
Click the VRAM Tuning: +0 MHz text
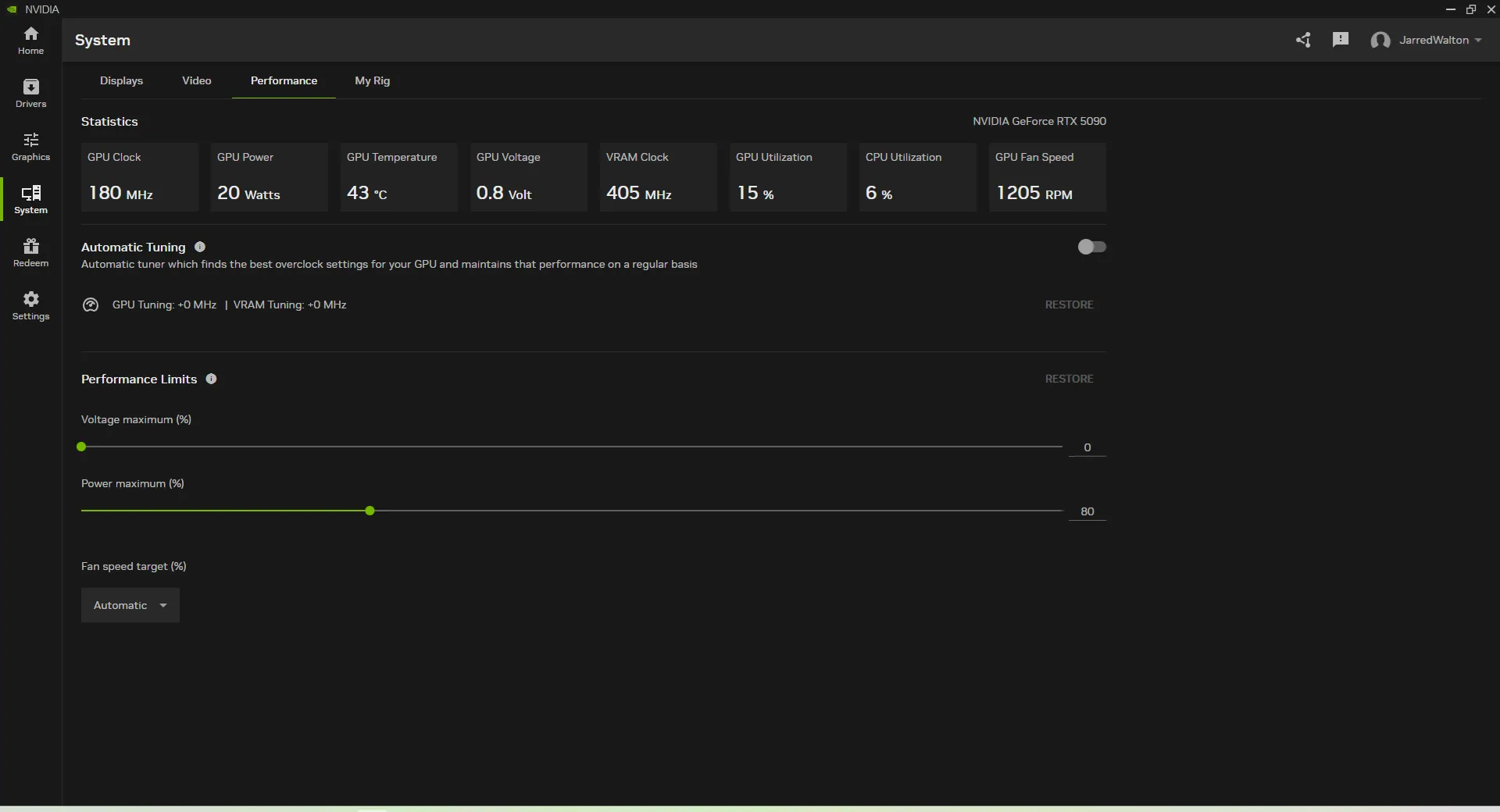290,304
